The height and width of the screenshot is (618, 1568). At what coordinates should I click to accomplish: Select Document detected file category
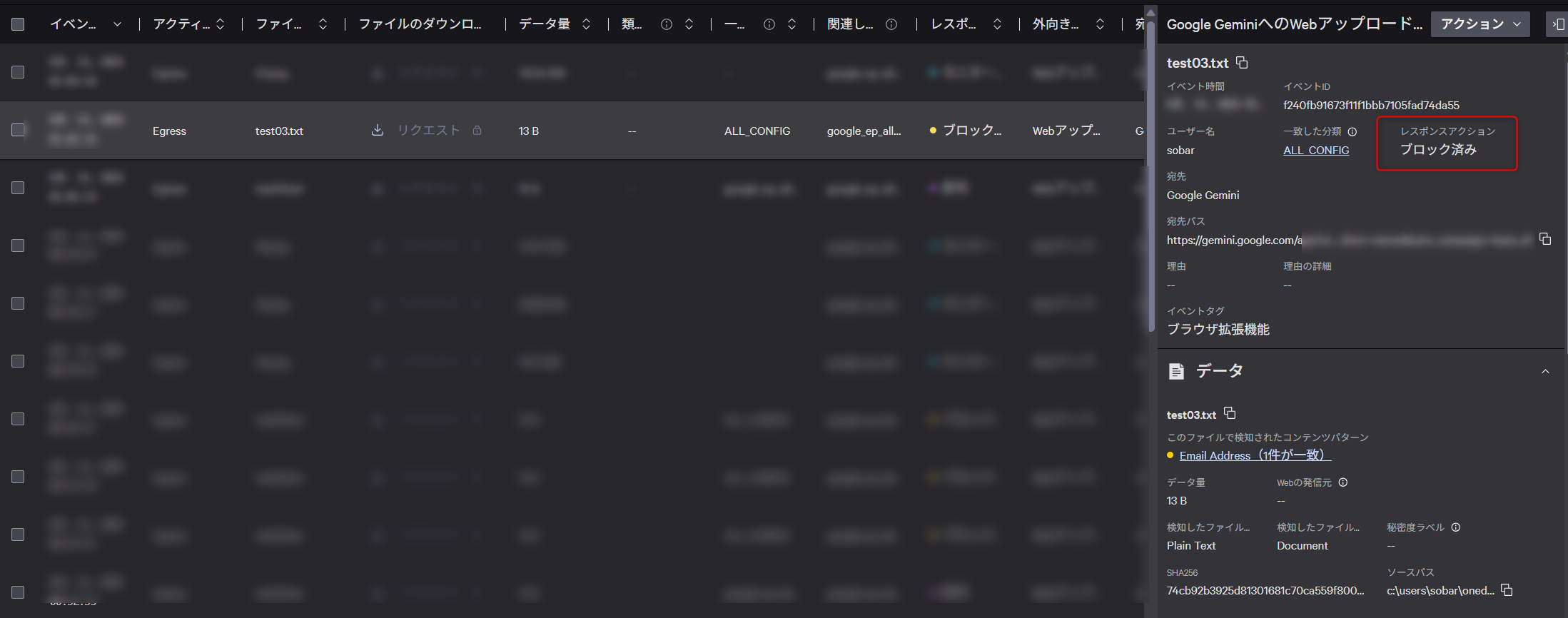click(x=1303, y=546)
